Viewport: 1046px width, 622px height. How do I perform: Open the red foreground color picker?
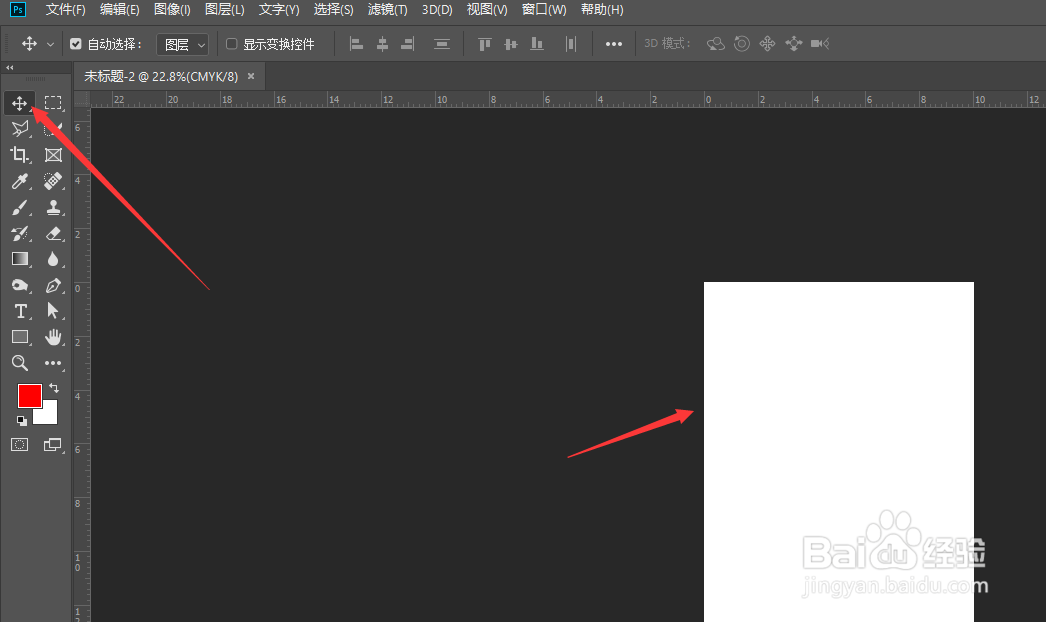point(29,396)
